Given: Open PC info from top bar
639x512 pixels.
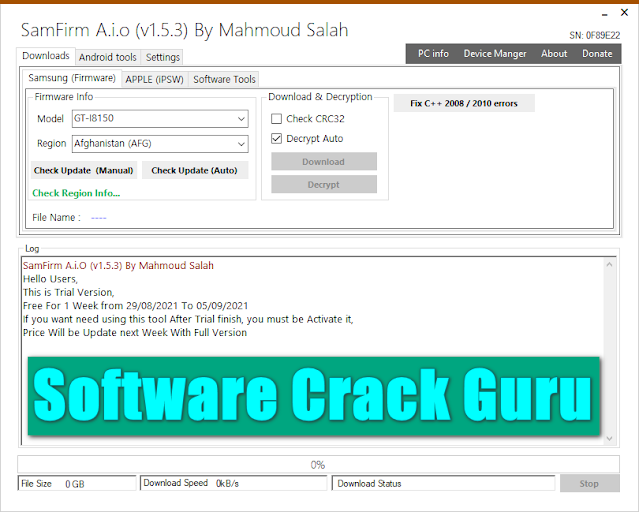Looking at the screenshot, I should point(433,54).
